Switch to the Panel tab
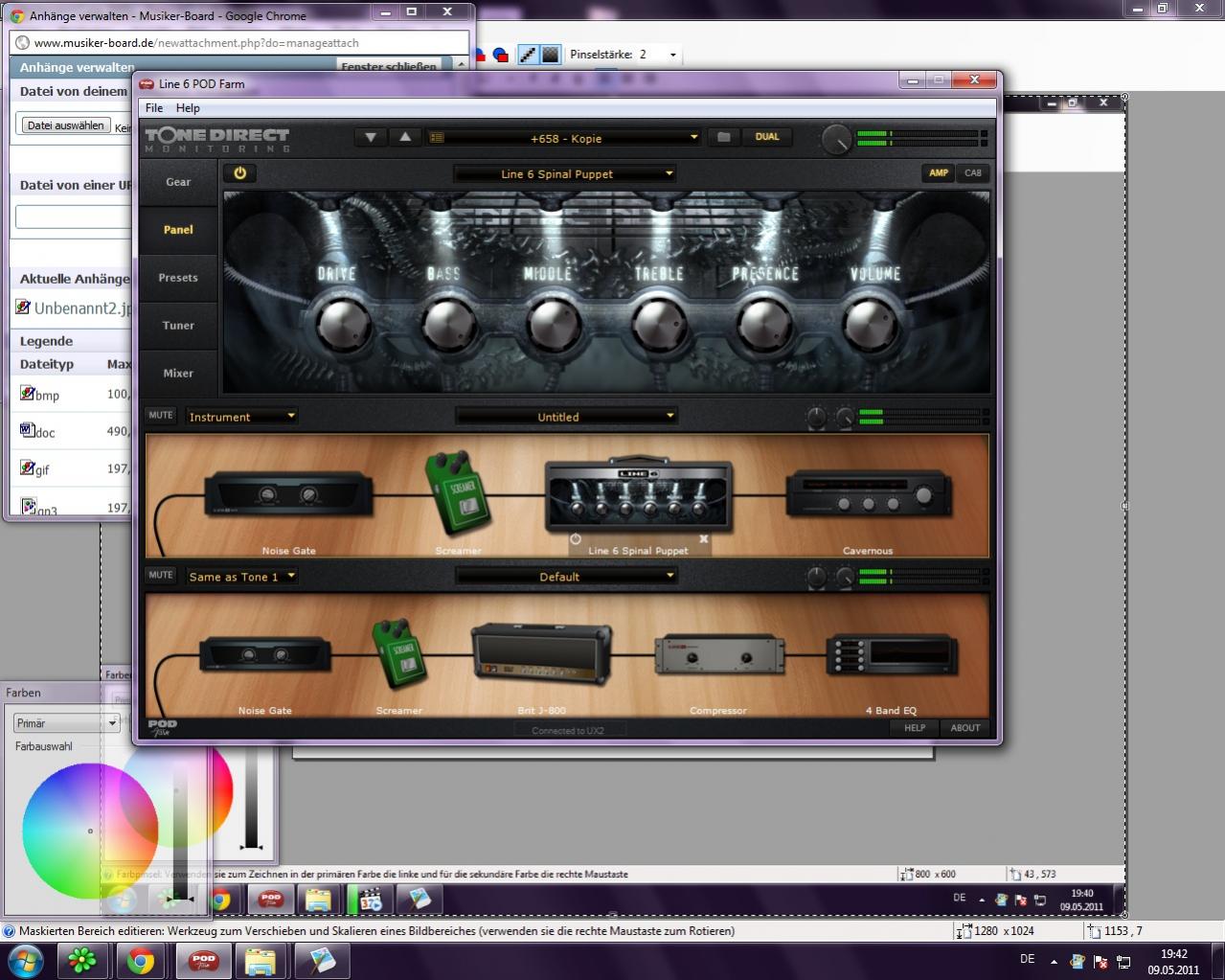This screenshot has width=1225, height=980. pyautogui.click(x=178, y=230)
